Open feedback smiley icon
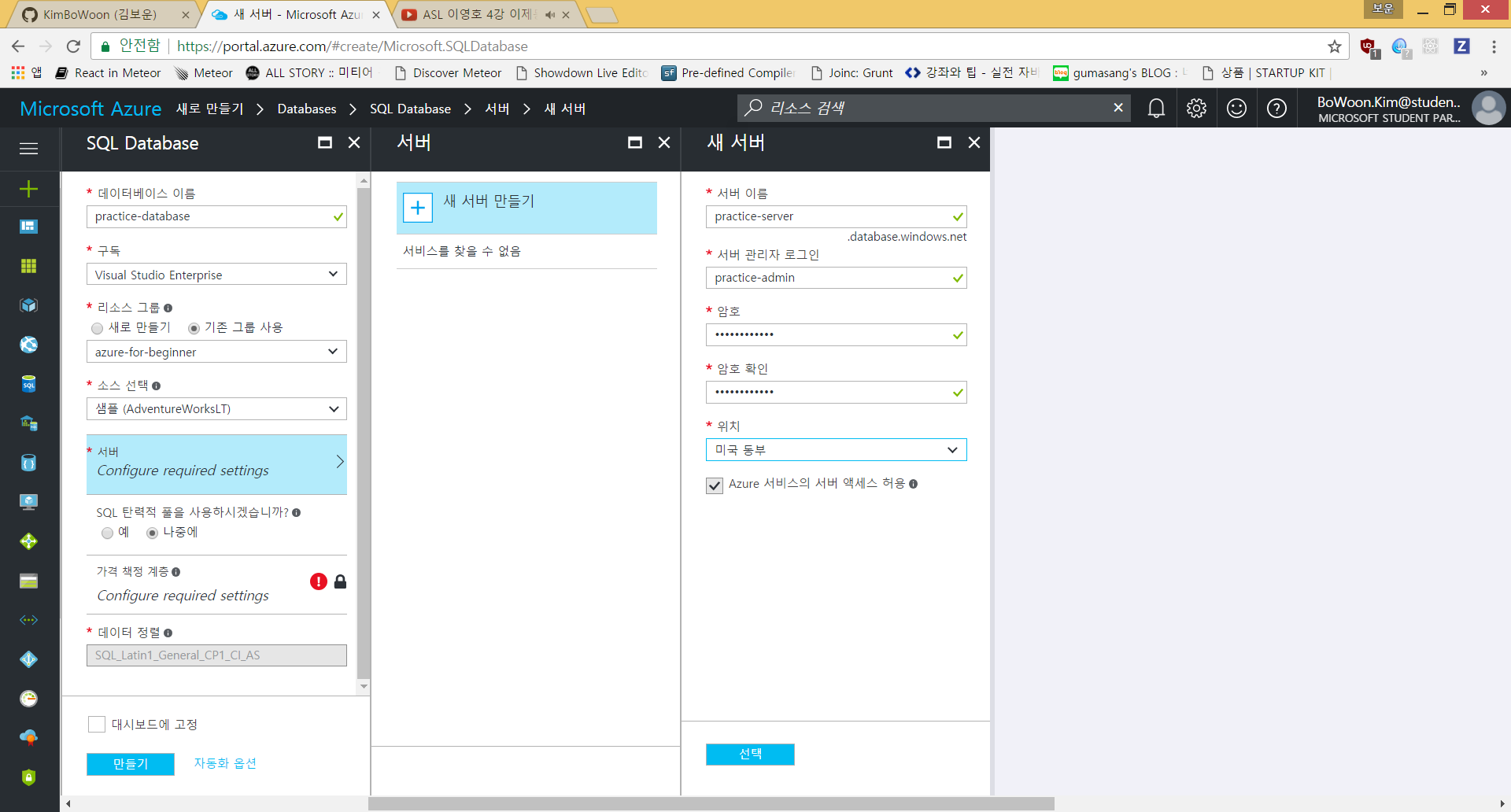Viewport: 1511px width, 812px height. [x=1236, y=109]
